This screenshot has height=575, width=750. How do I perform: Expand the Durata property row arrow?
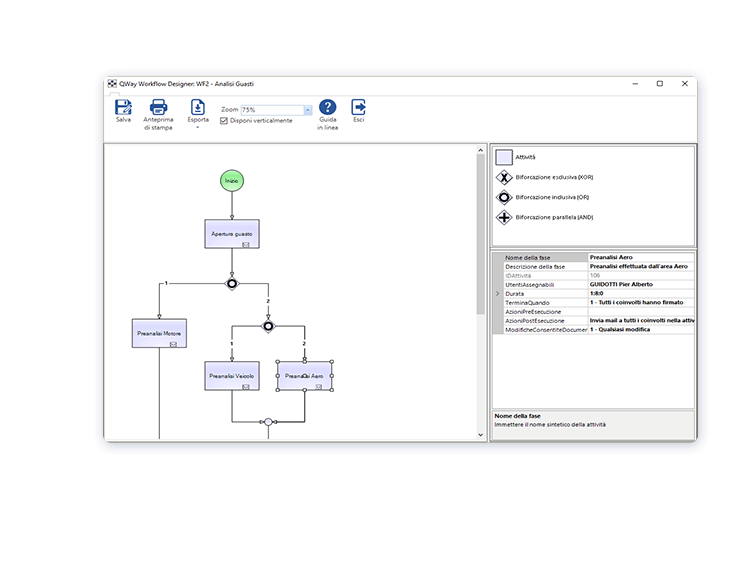pyautogui.click(x=497, y=294)
